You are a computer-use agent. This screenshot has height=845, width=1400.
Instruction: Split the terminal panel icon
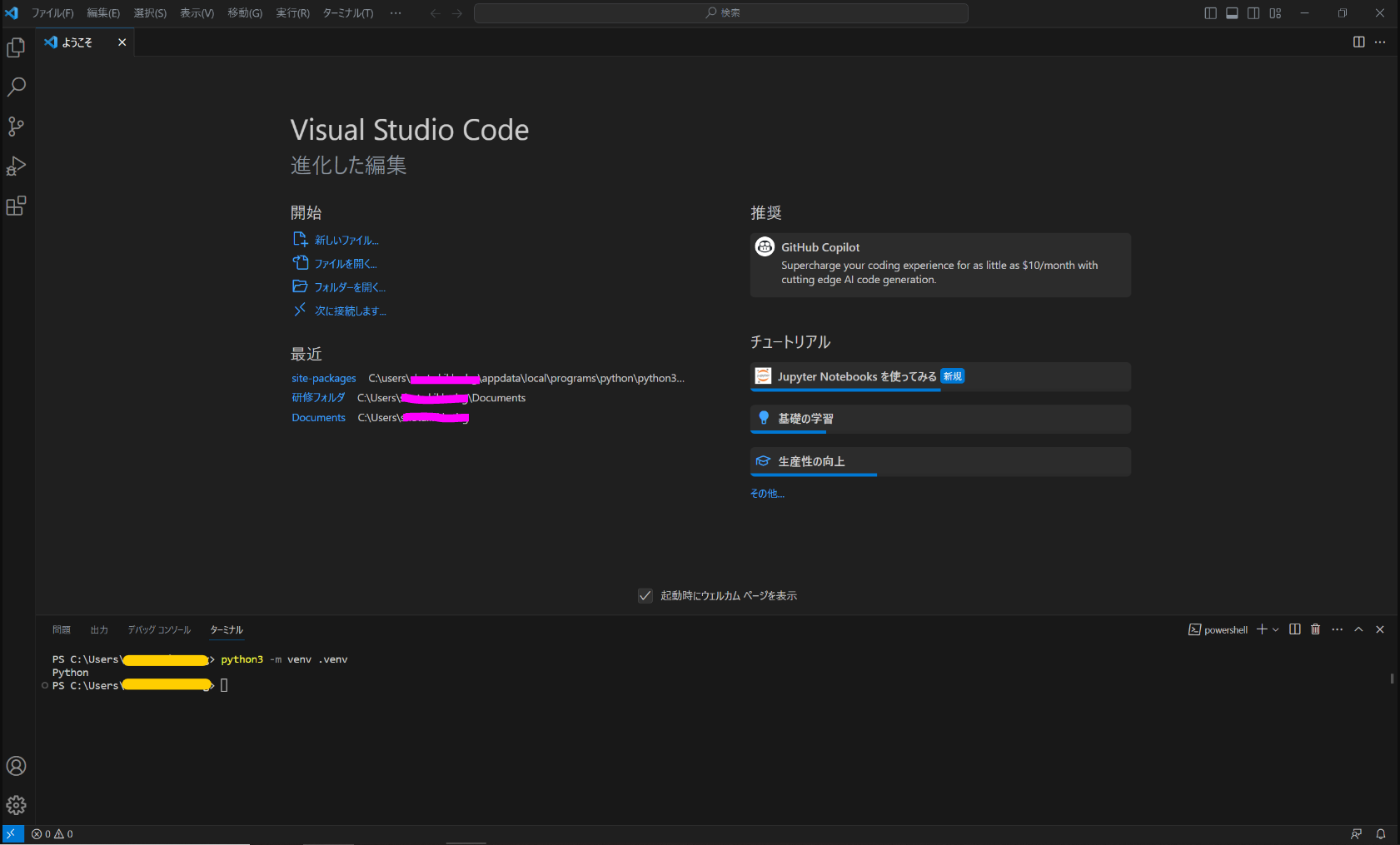(1294, 629)
